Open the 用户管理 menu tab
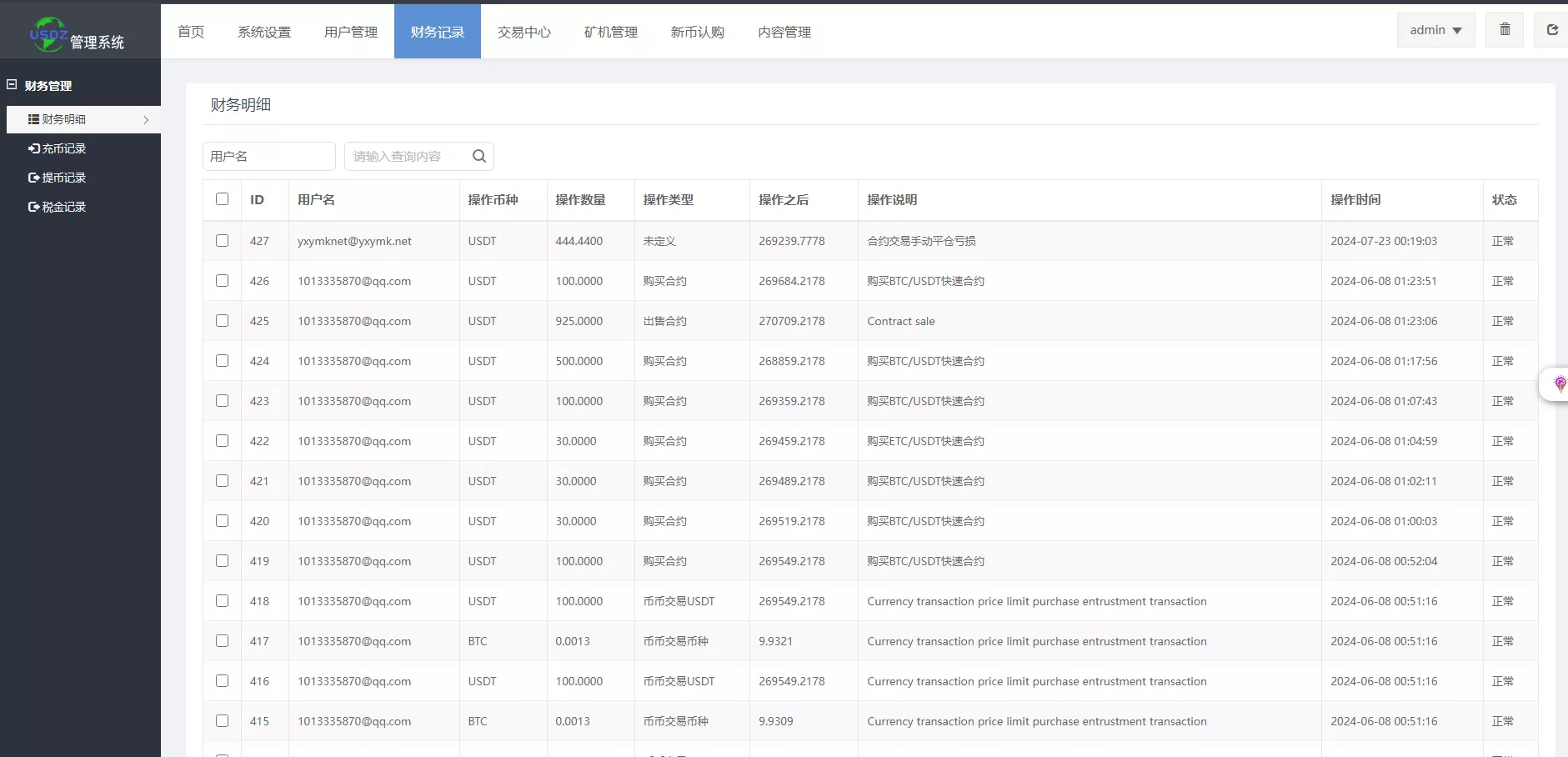The image size is (1568, 757). [x=350, y=32]
